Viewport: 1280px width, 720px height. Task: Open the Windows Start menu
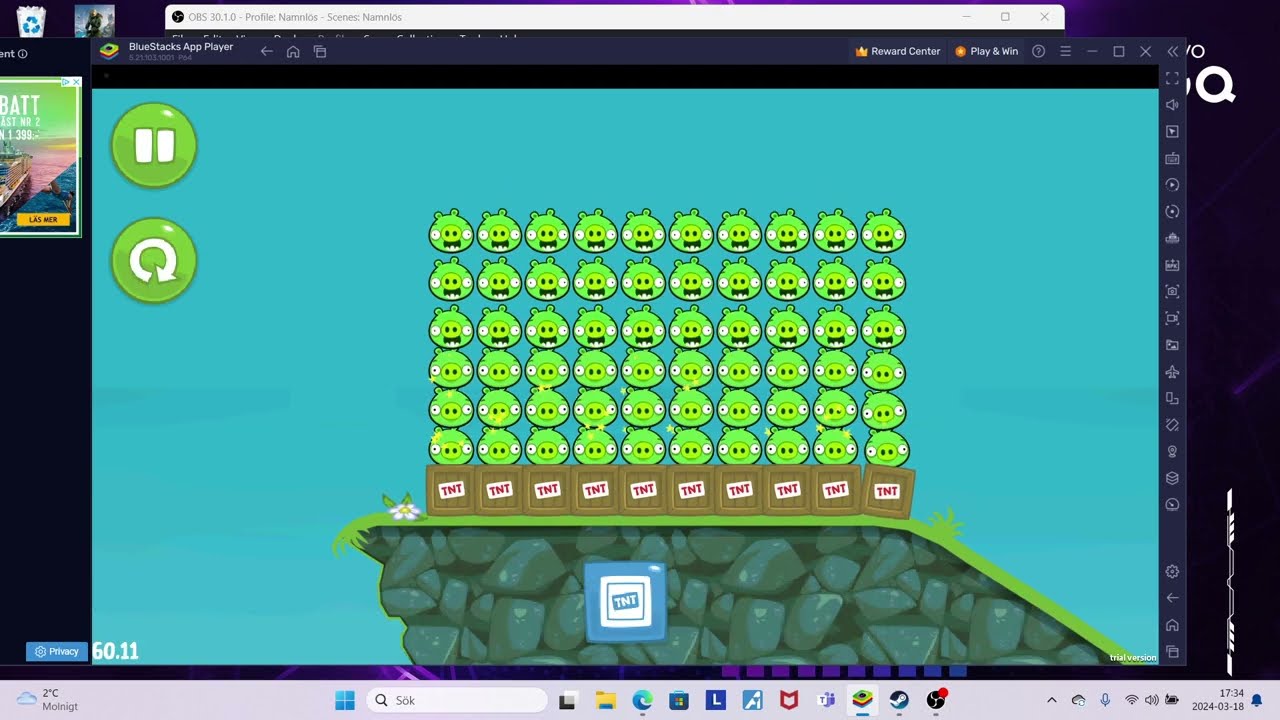[x=345, y=700]
